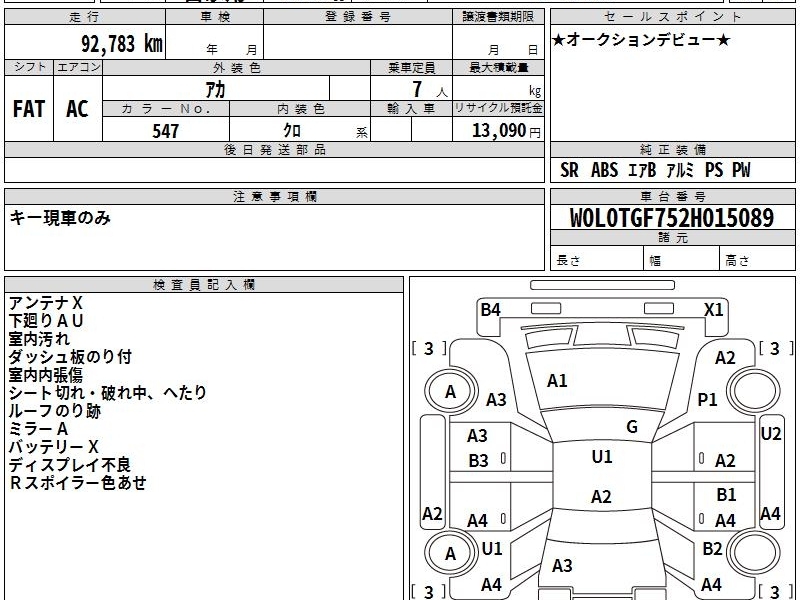Click the inspector note バッテリーX

53,447
